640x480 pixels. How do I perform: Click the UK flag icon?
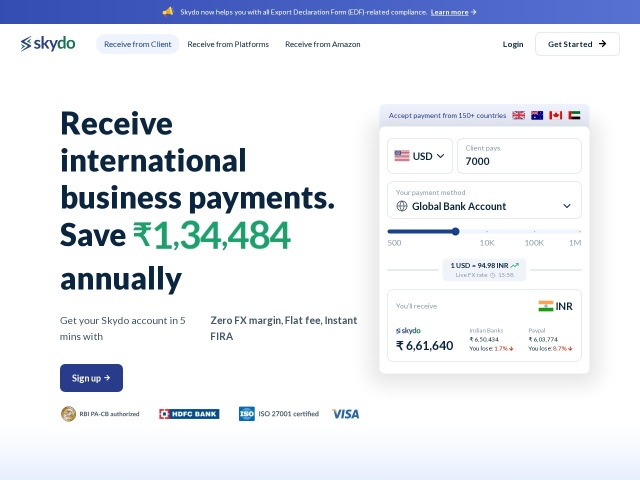click(x=518, y=116)
